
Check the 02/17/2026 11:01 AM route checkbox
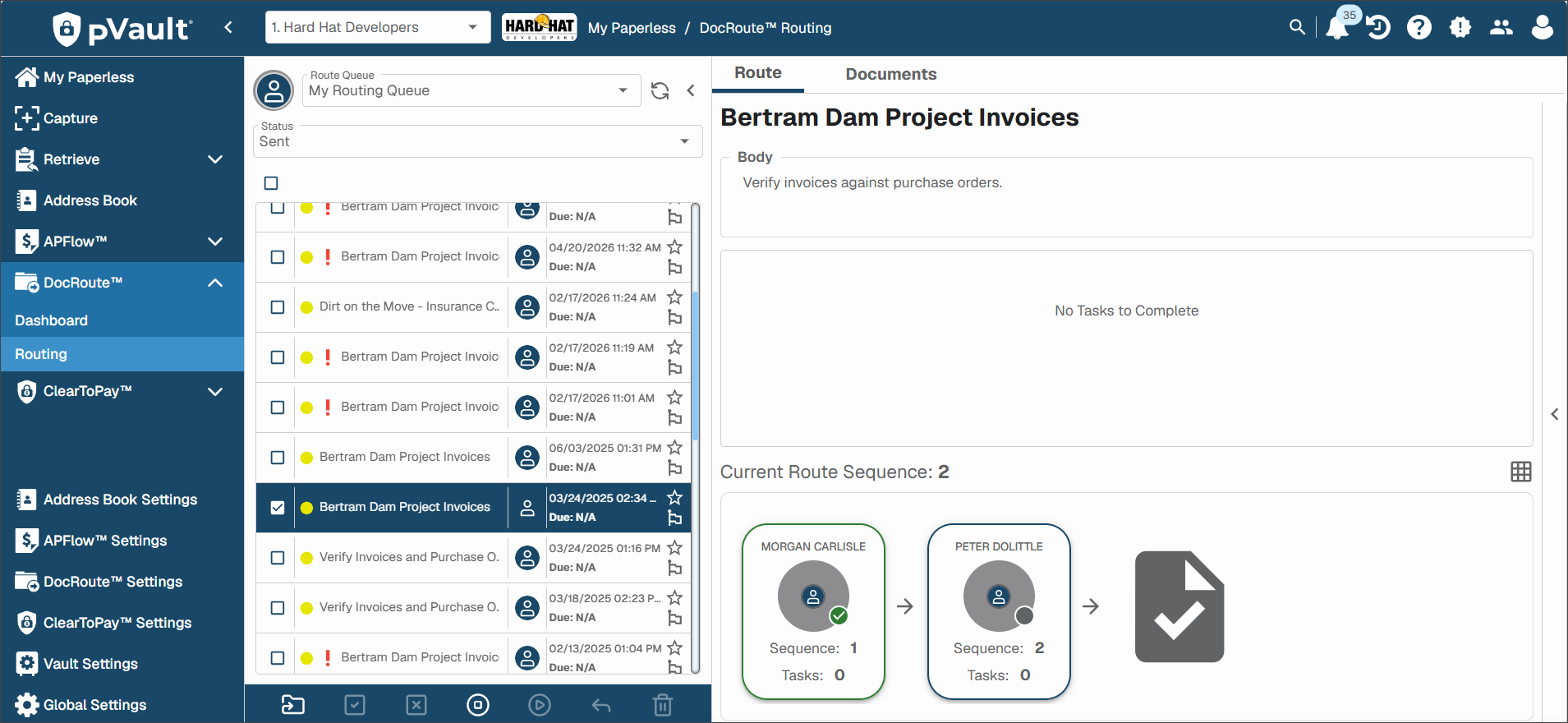click(x=278, y=408)
